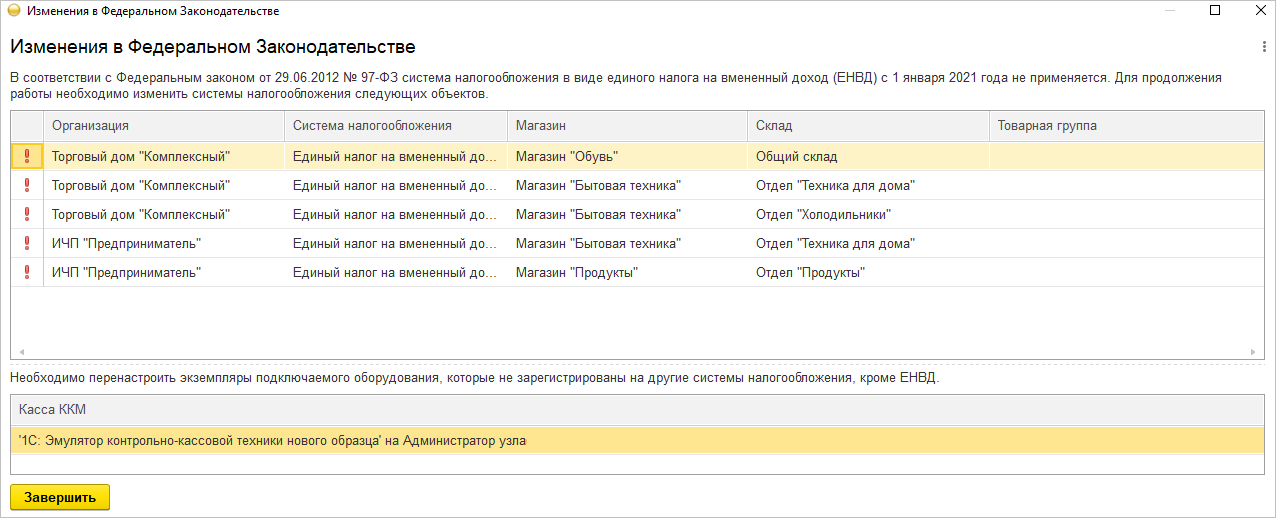Open the three-dot more actions menu
Viewport: 1276px width, 518px height.
coord(1265,47)
